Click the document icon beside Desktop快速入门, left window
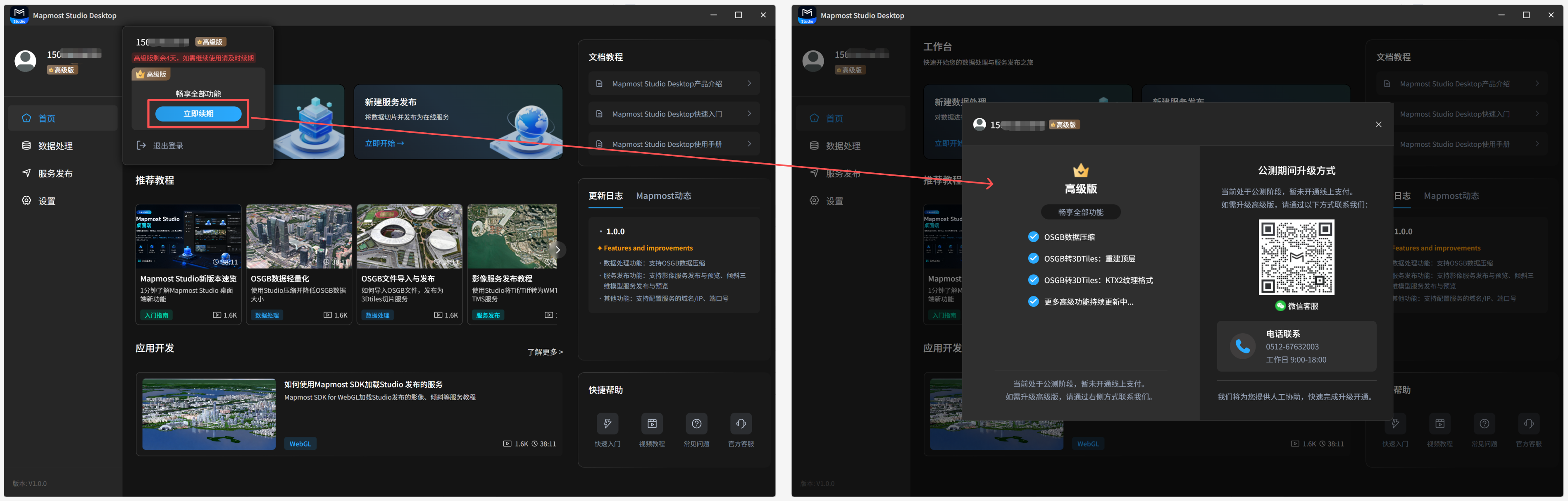This screenshot has height=501, width=1568. click(x=599, y=114)
